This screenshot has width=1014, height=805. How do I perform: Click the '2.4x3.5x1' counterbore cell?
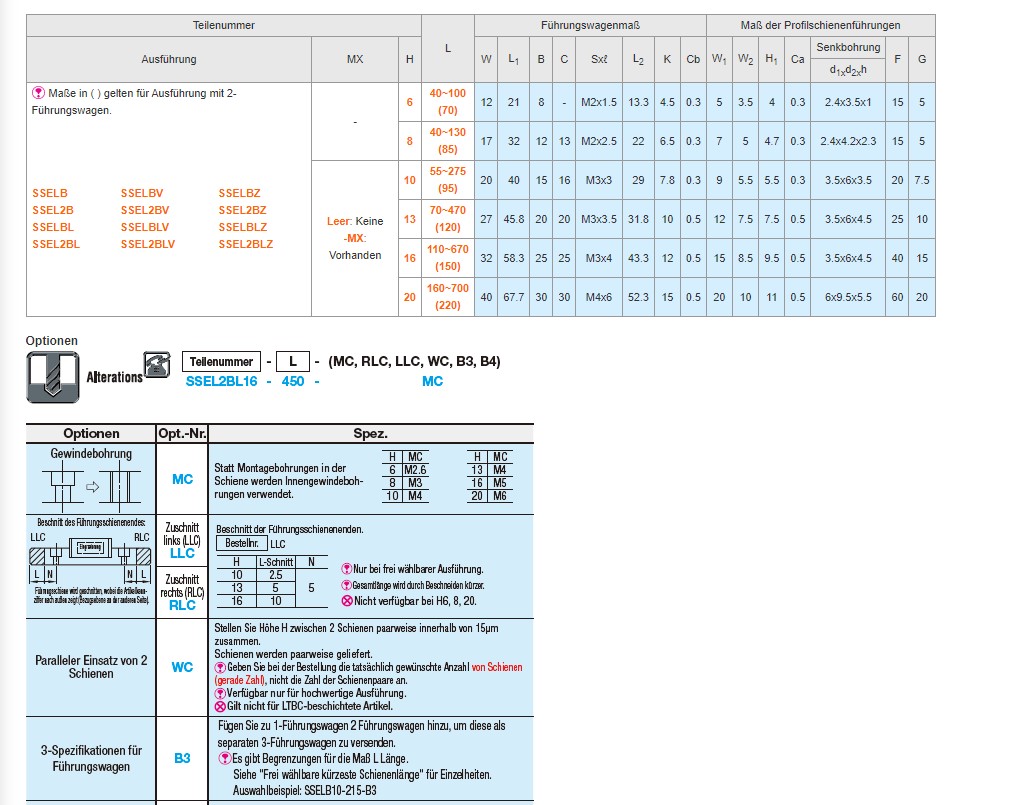pos(848,102)
